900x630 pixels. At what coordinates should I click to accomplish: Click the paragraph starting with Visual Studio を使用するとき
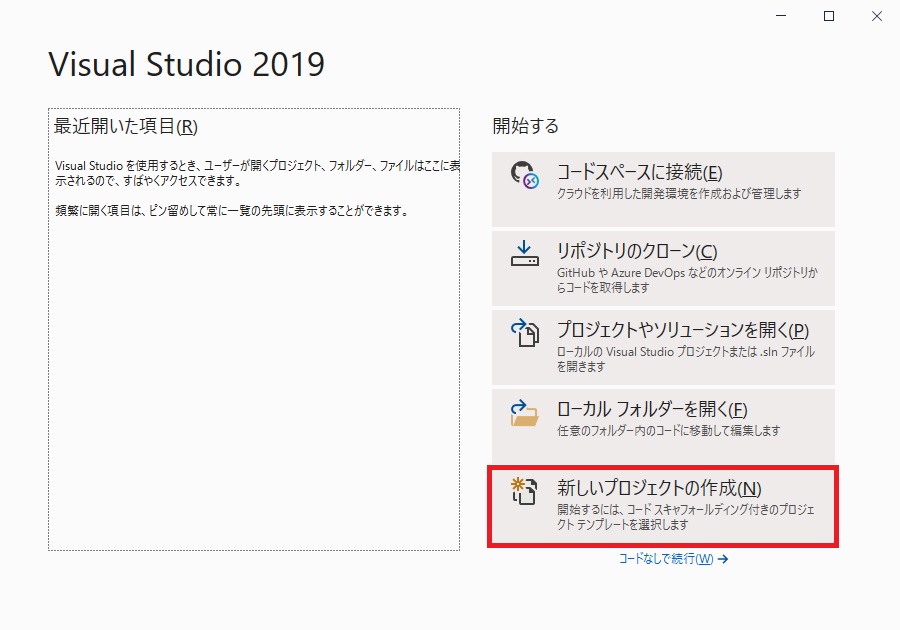pos(258,173)
